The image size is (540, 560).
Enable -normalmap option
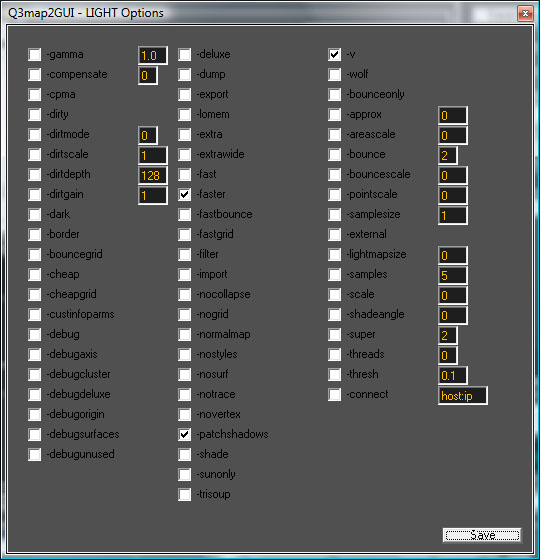coord(185,335)
